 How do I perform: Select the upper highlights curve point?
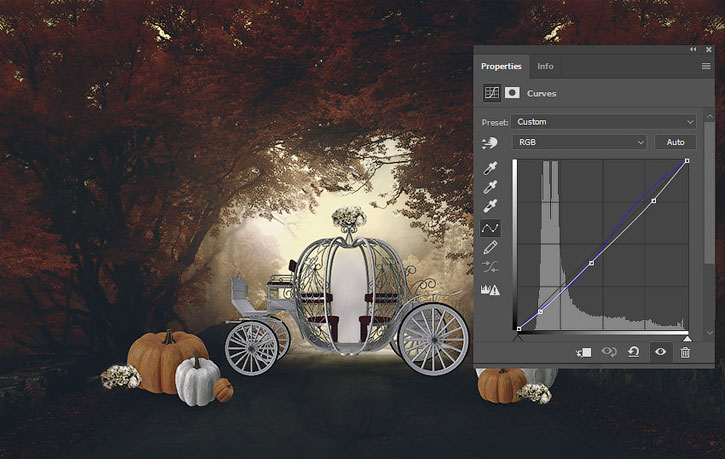pos(653,201)
